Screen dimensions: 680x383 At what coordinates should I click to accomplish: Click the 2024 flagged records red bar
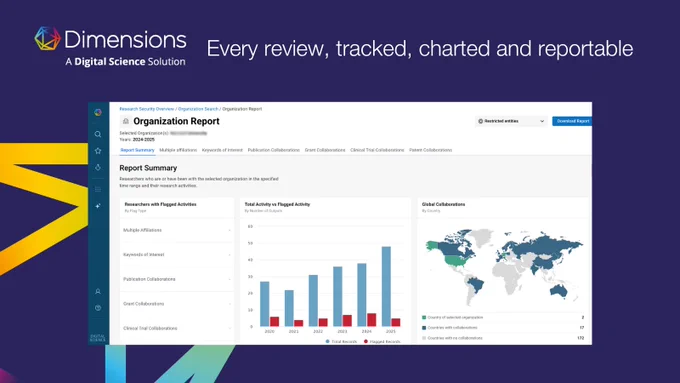pyautogui.click(x=372, y=320)
